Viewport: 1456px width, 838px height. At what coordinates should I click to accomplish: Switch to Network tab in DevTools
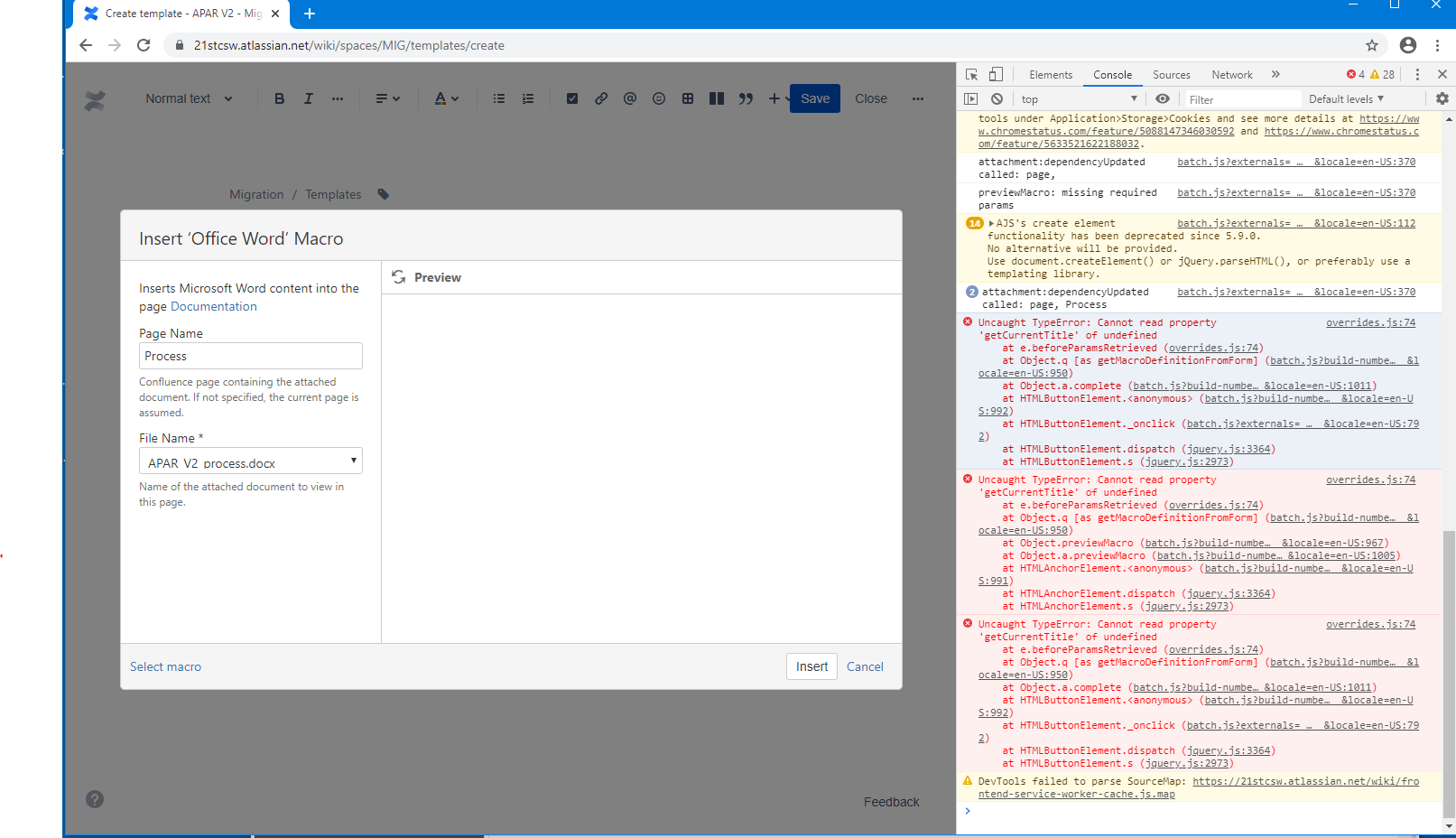tap(1231, 75)
